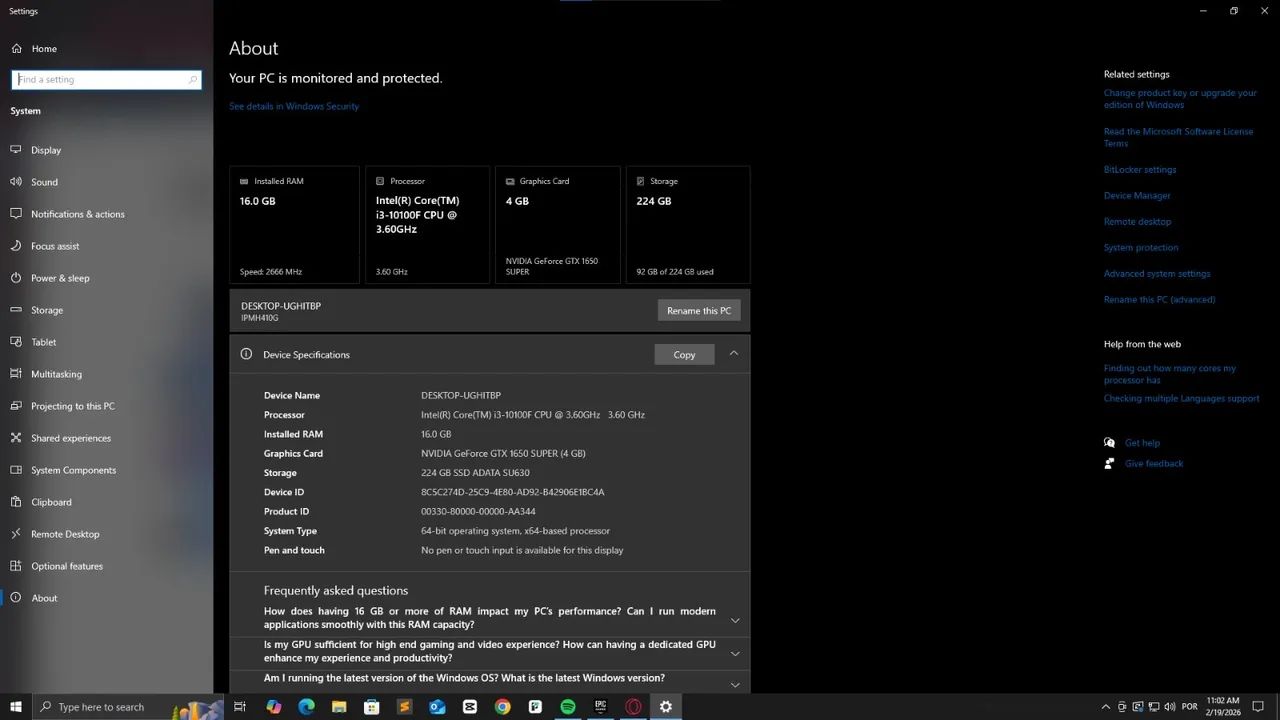The image size is (1280, 720).
Task: Expand the GPU sufficiency FAQ question
Action: [x=735, y=653]
